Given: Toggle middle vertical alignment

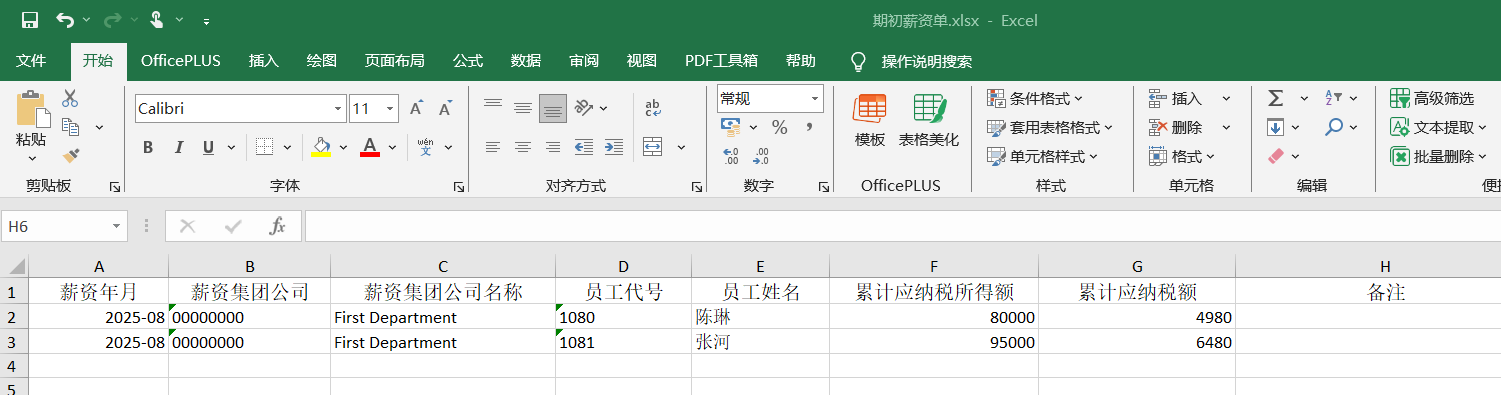Looking at the screenshot, I should coord(522,107).
